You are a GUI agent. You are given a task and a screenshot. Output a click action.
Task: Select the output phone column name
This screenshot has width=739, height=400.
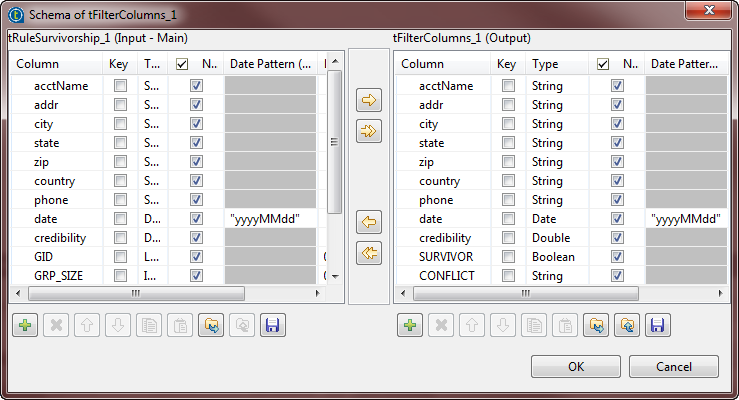[436, 200]
